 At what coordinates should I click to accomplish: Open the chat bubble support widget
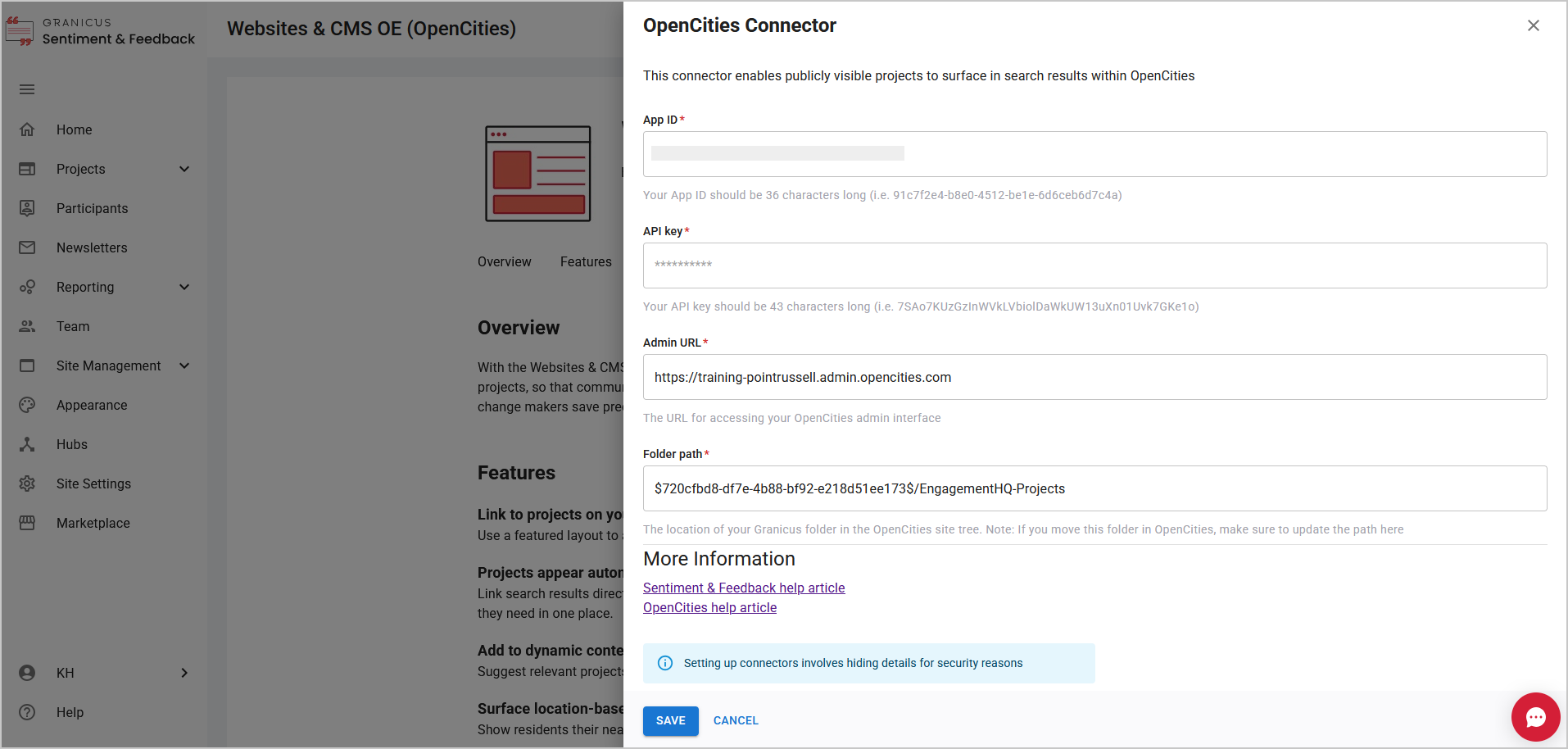coord(1535,717)
